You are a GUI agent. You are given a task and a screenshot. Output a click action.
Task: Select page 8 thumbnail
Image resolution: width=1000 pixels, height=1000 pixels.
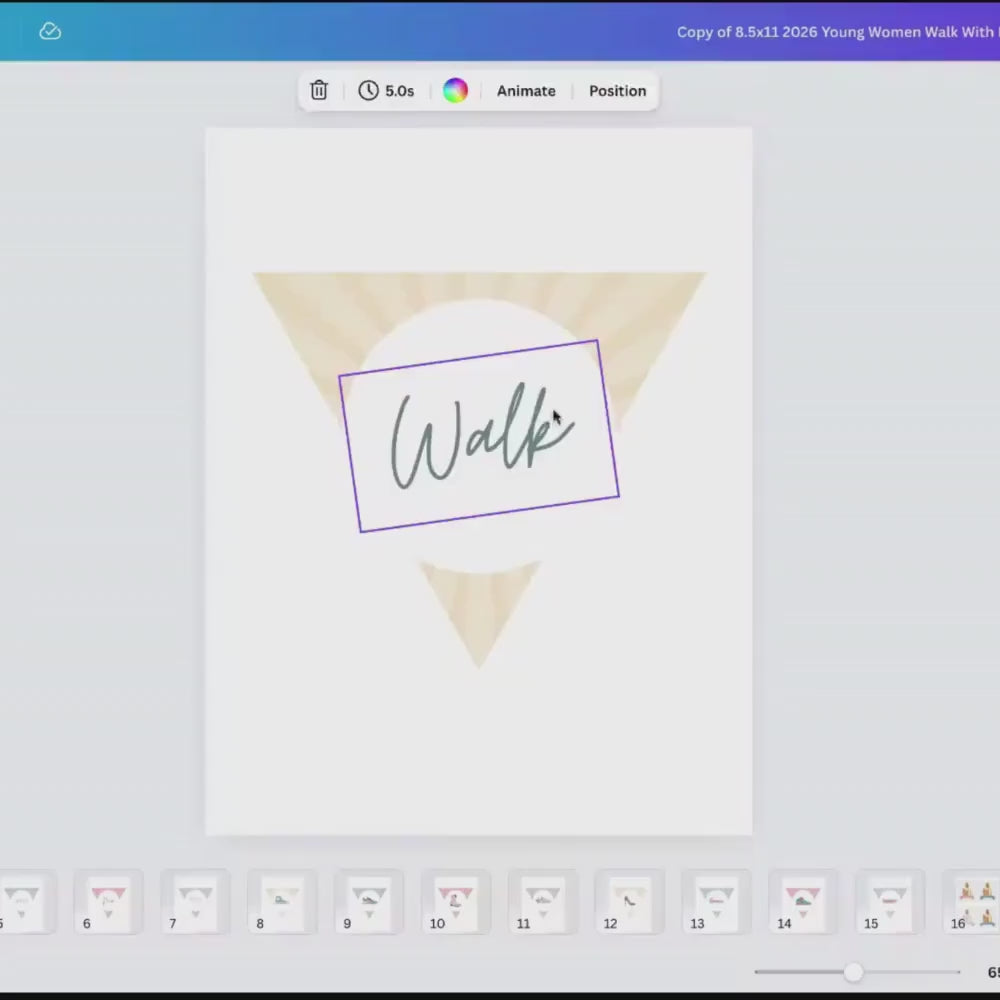tap(282, 901)
